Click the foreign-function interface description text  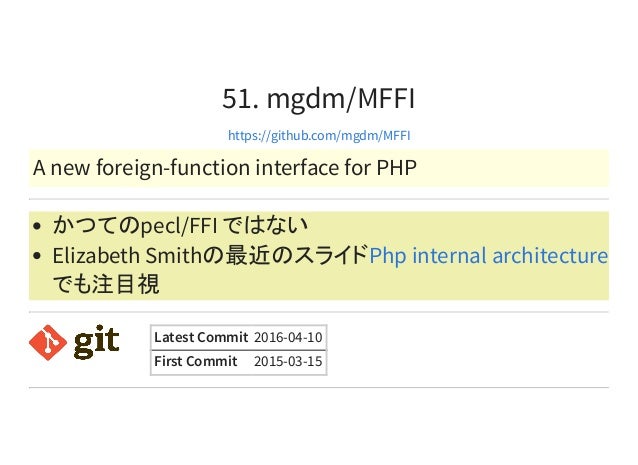click(225, 168)
